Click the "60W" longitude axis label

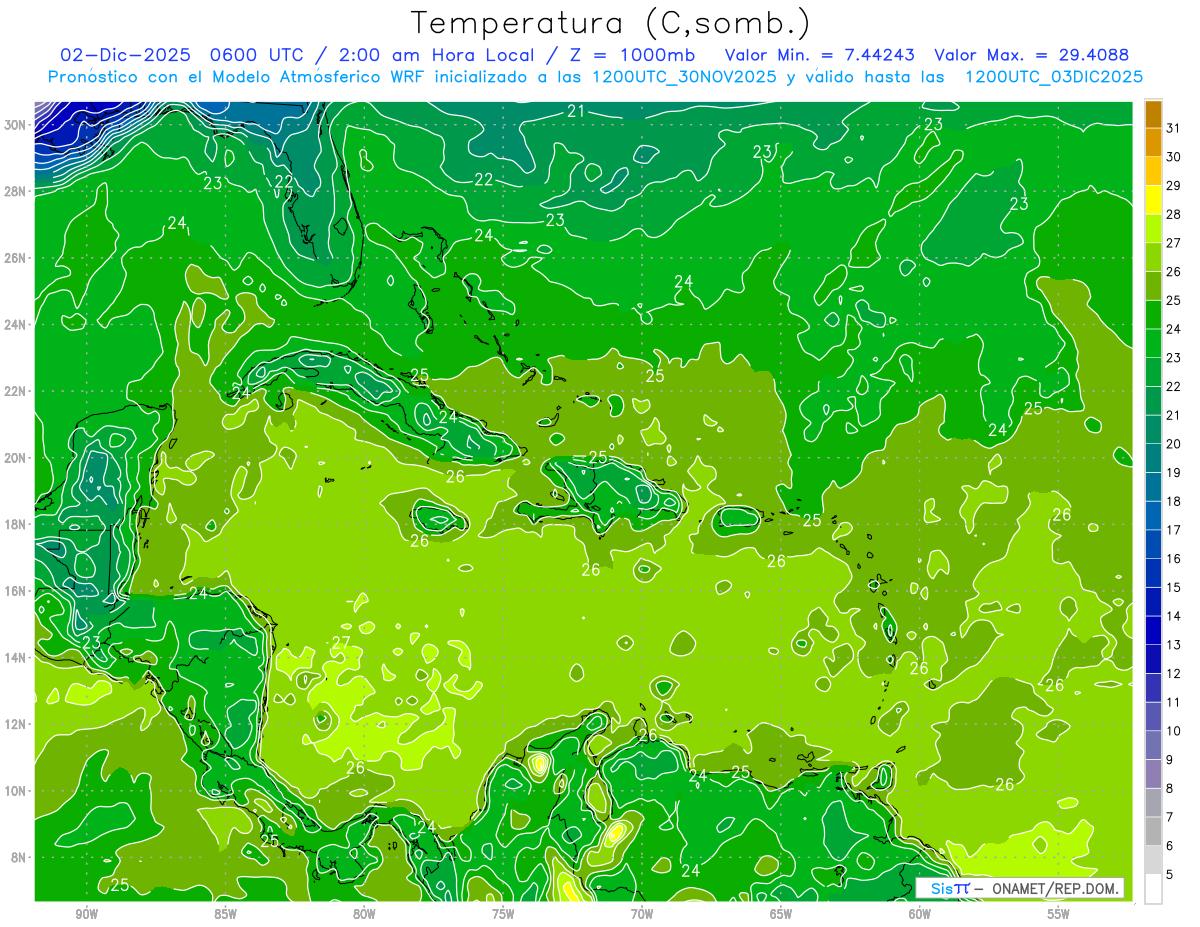(x=920, y=914)
